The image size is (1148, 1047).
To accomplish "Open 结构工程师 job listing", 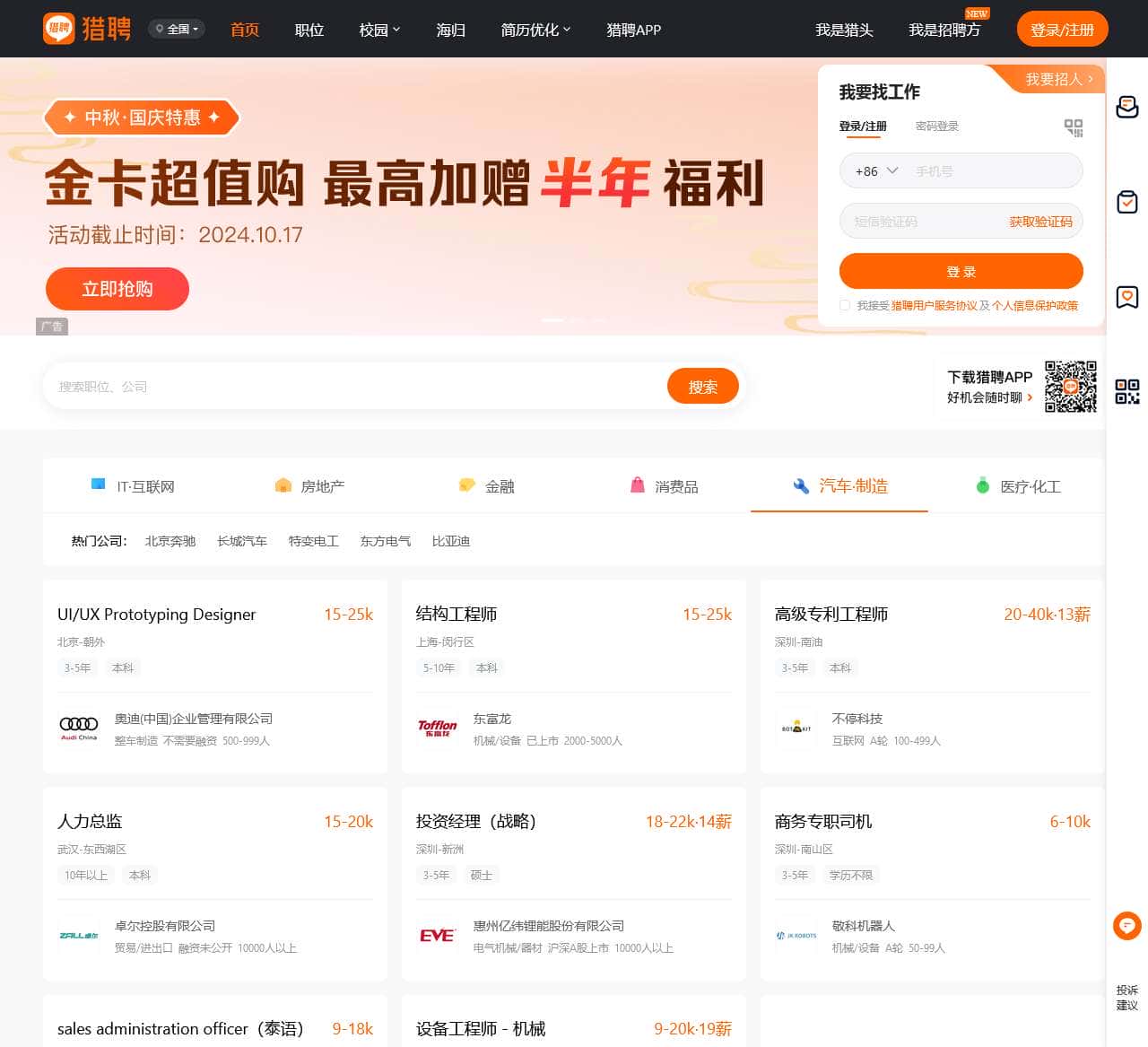I will [x=457, y=615].
